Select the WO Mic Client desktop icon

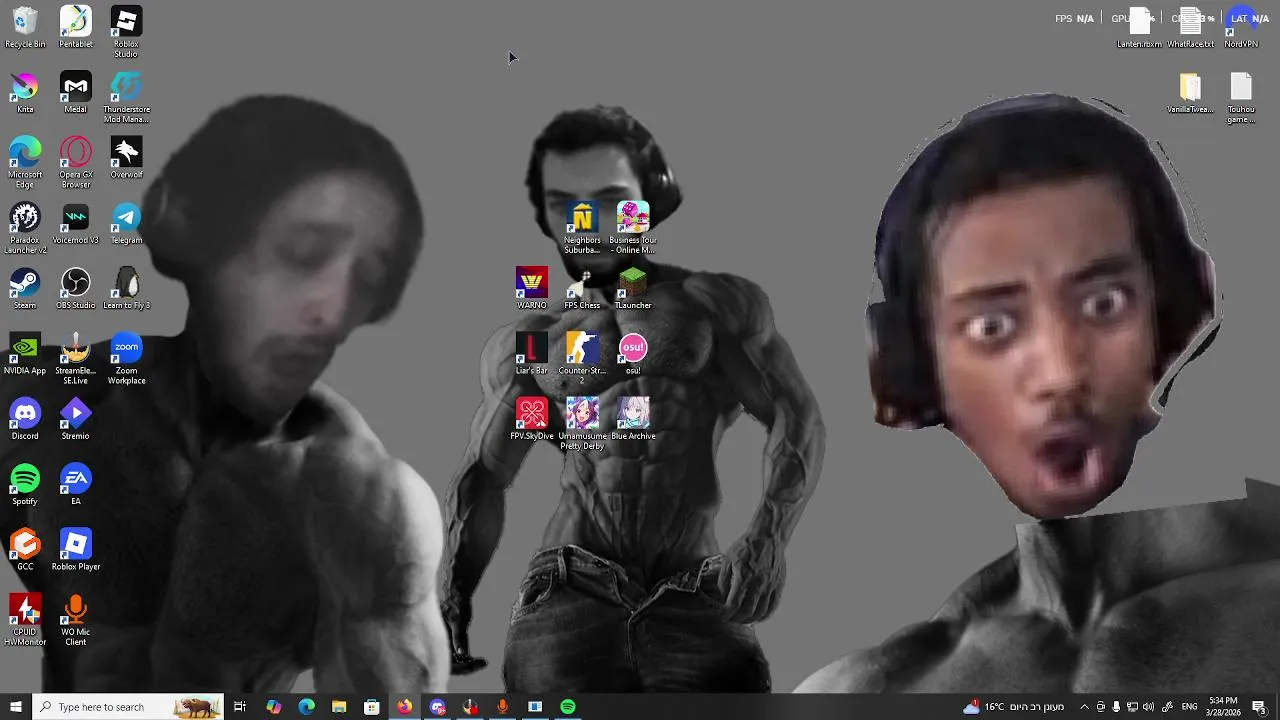point(76,620)
